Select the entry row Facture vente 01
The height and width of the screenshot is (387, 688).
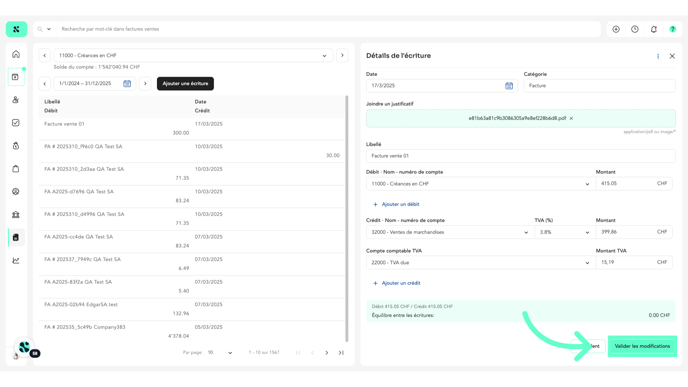click(x=192, y=129)
